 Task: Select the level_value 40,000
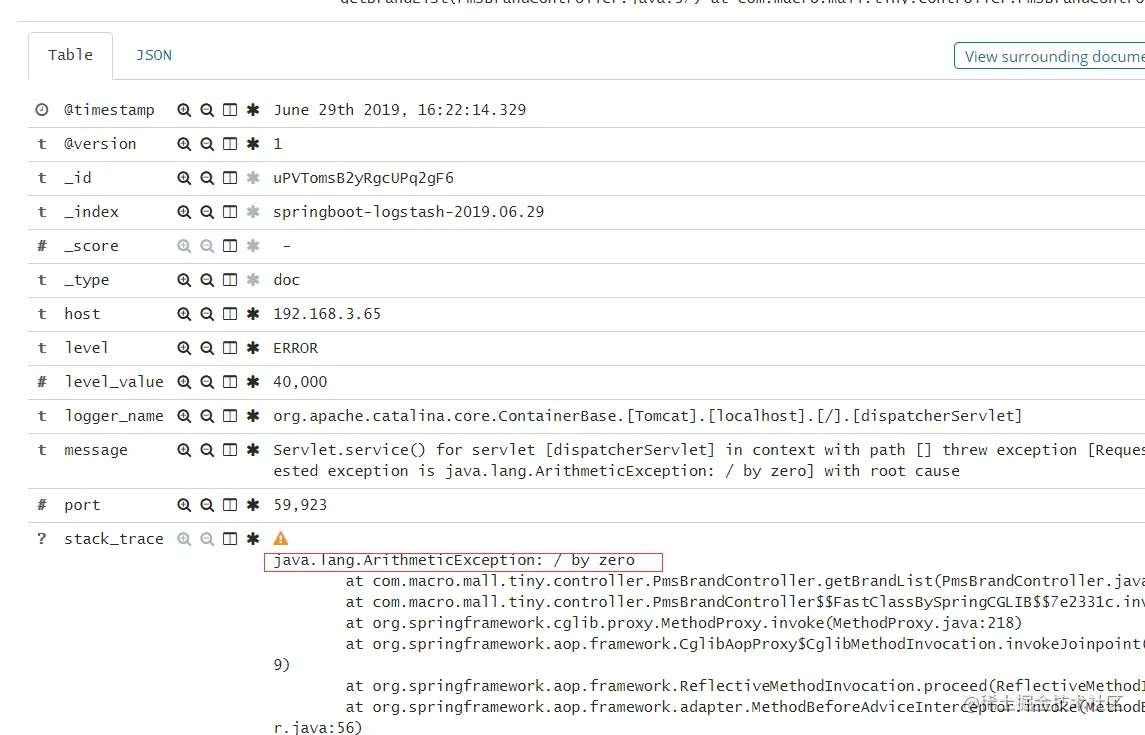coord(300,382)
